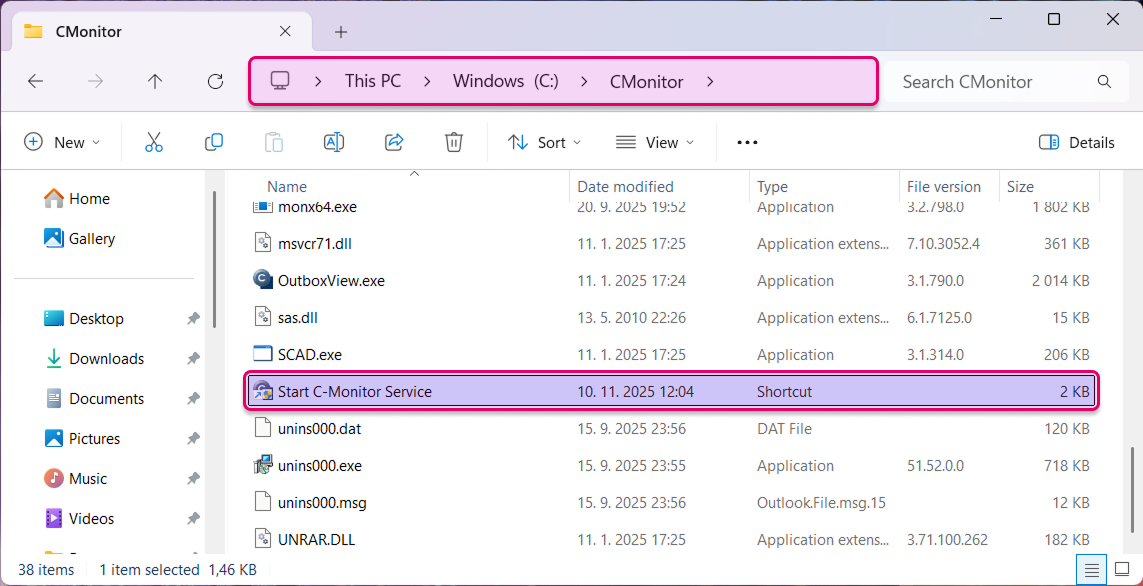Click the Paste clipboard icon
The width and height of the screenshot is (1143, 586).
(274, 142)
